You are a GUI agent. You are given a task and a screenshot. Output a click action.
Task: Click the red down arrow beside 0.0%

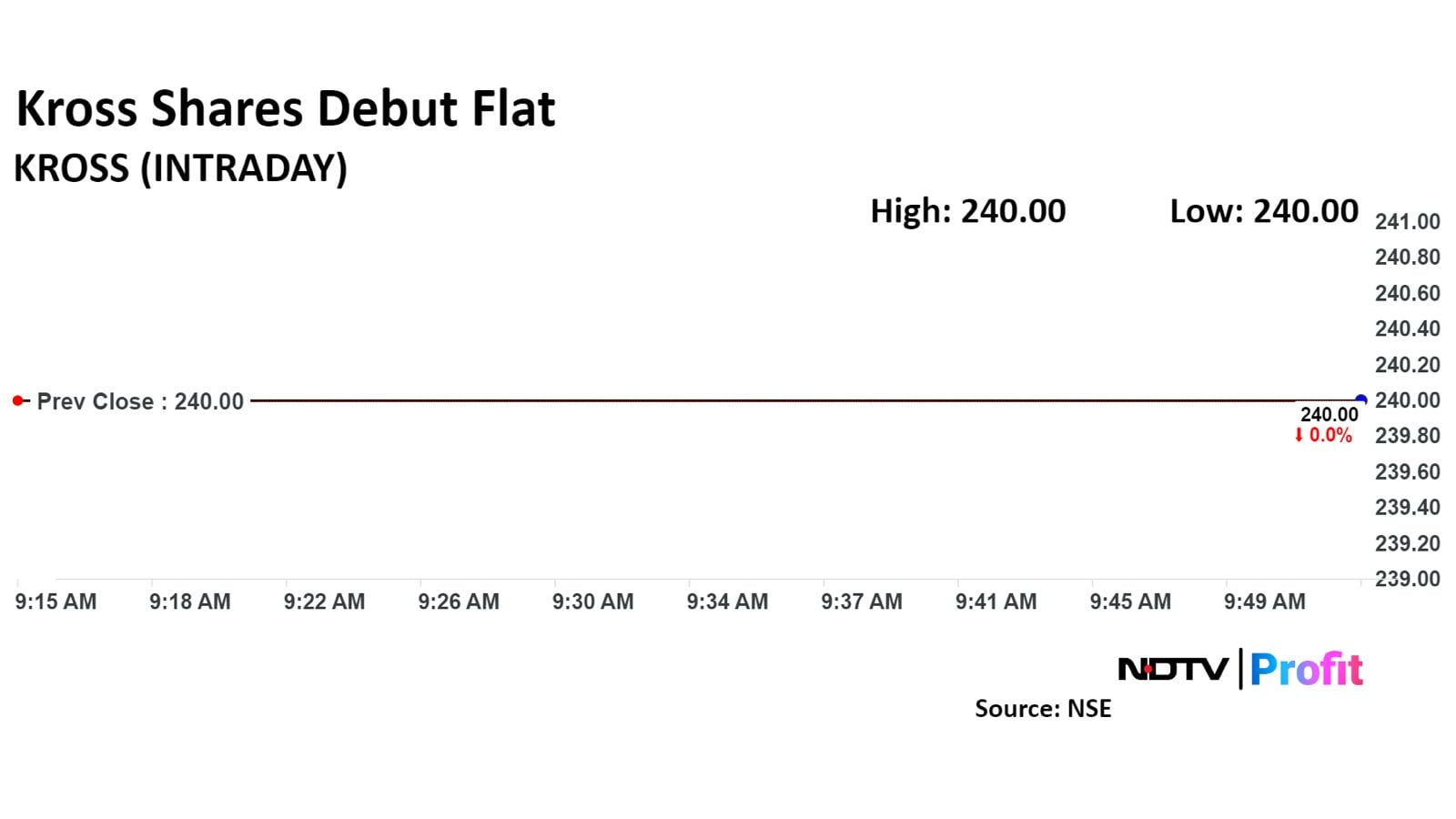coord(1299,436)
